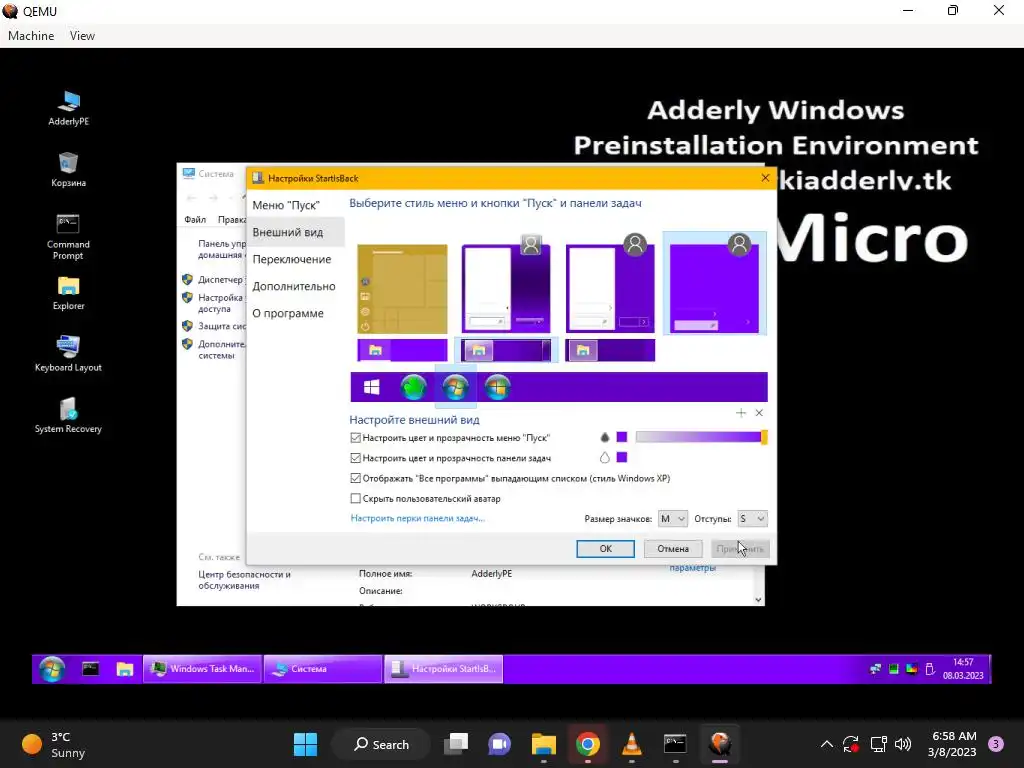Image resolution: width=1024 pixels, height=768 pixels.
Task: Open the Отступы dropdown
Action: [x=752, y=519]
